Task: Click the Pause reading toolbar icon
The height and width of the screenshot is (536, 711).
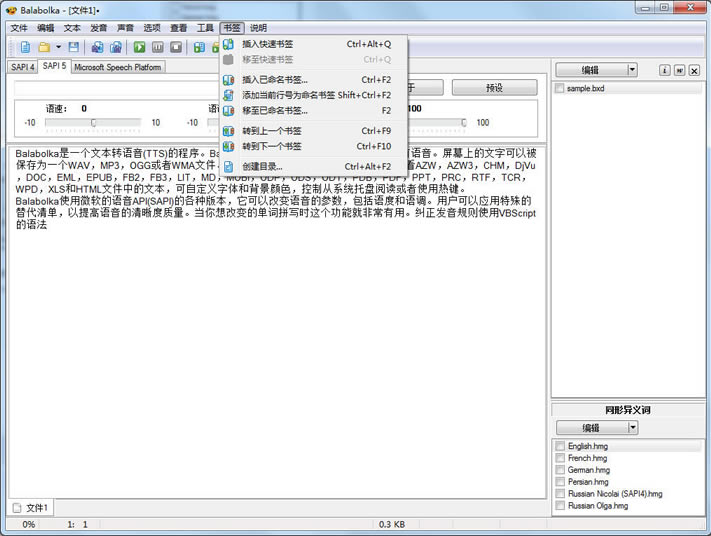Action: point(157,47)
